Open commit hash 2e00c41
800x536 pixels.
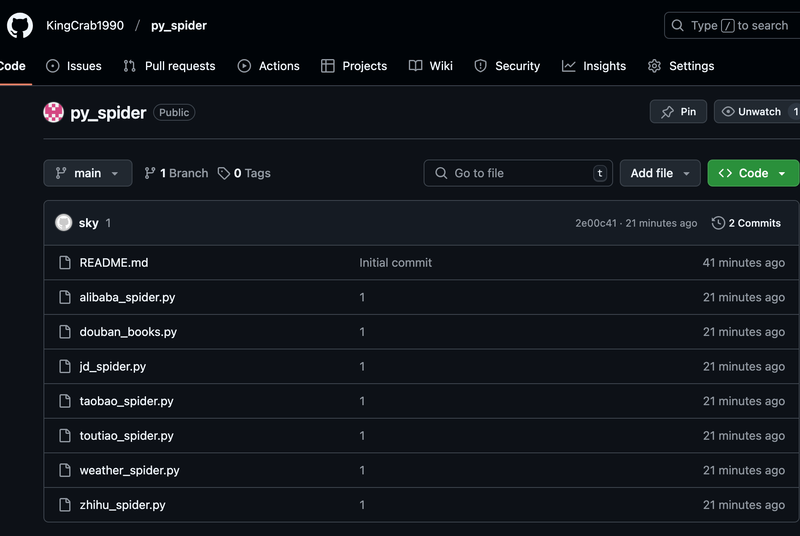click(596, 223)
